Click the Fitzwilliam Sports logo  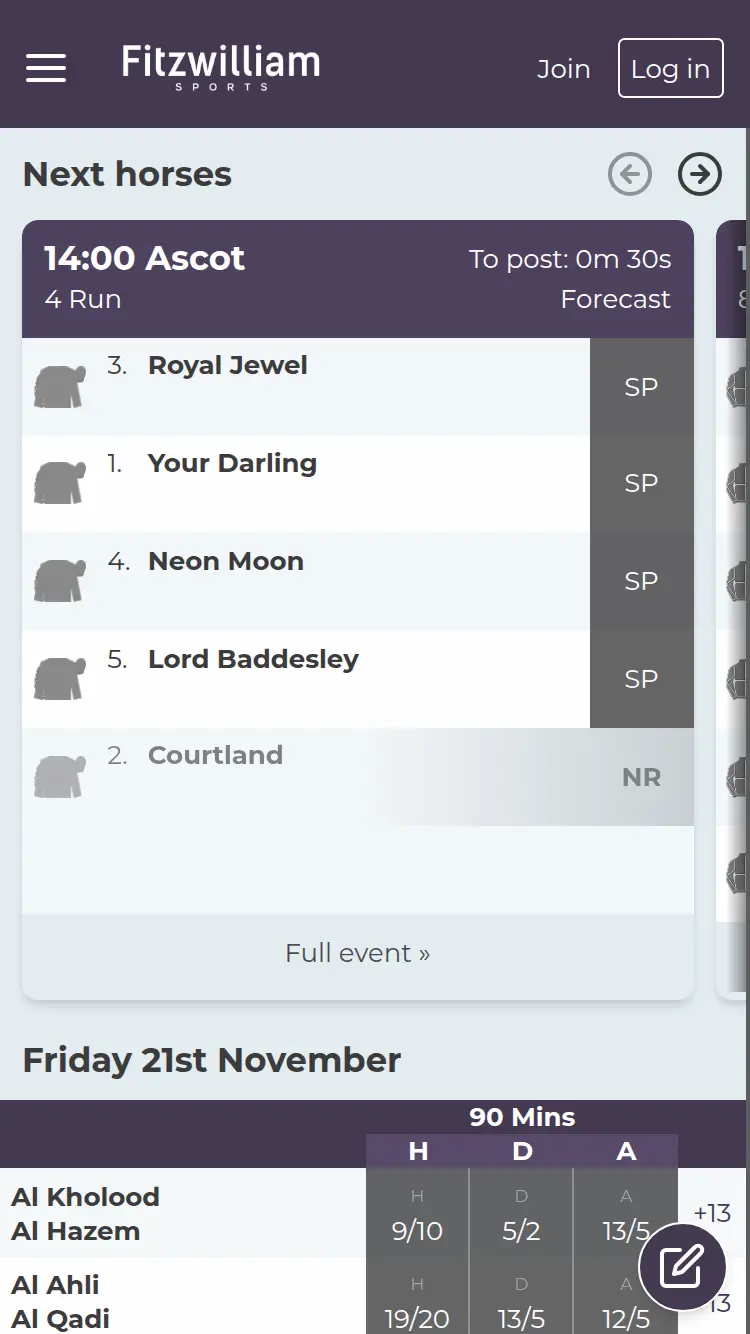point(221,67)
